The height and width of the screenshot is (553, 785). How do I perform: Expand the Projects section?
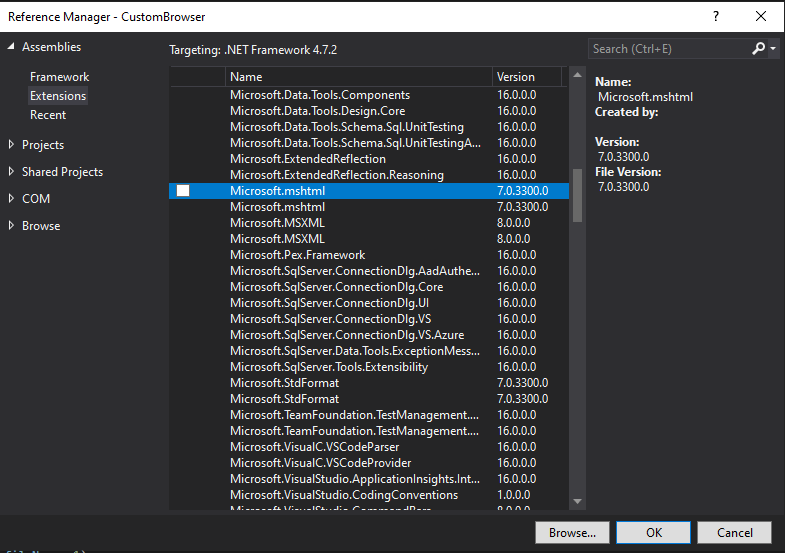[11, 145]
